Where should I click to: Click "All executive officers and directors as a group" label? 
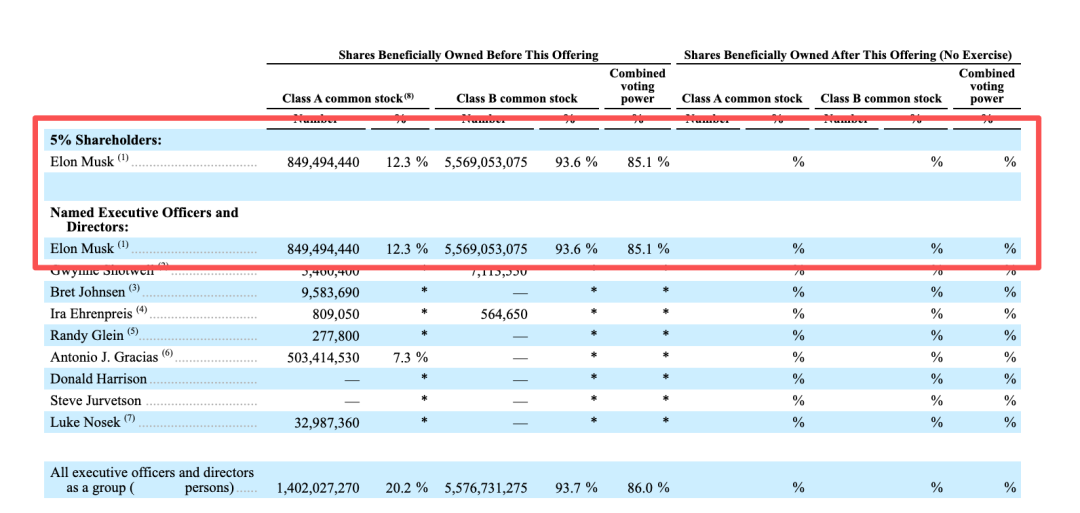(x=152, y=481)
